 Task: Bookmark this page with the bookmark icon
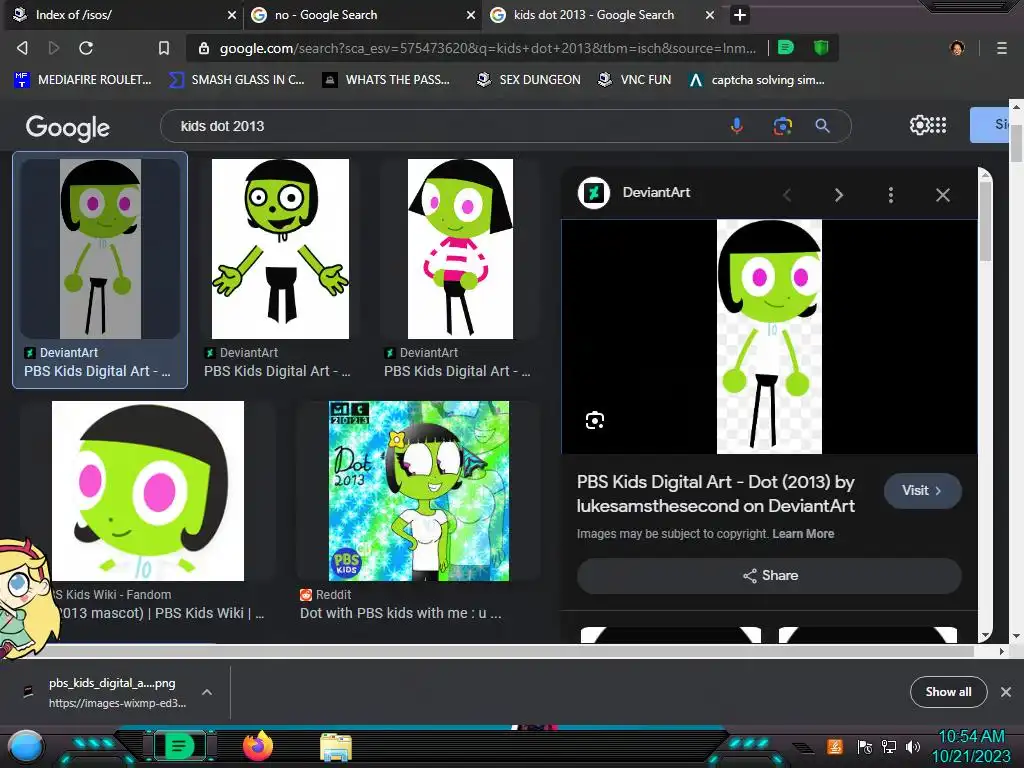(x=164, y=48)
